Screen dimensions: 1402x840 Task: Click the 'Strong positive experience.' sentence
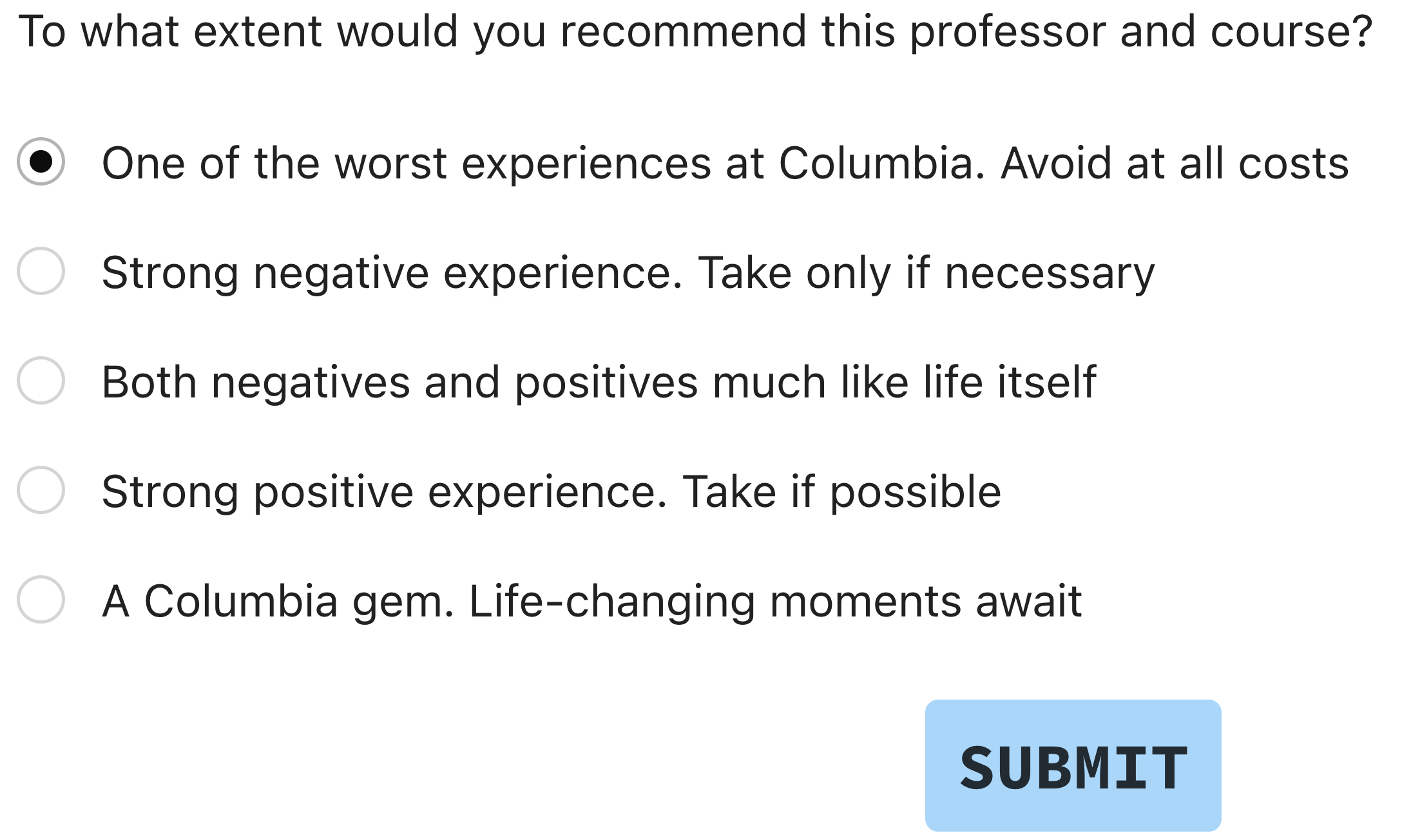pyautogui.click(x=385, y=493)
